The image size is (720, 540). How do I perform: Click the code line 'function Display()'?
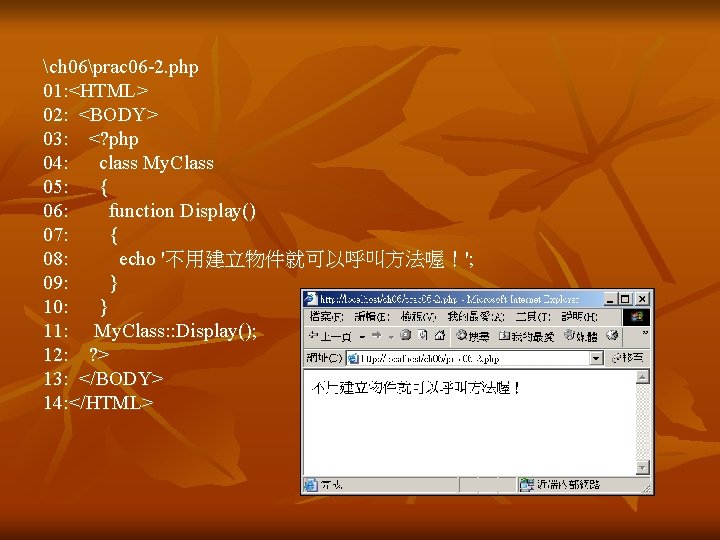[x=182, y=211]
